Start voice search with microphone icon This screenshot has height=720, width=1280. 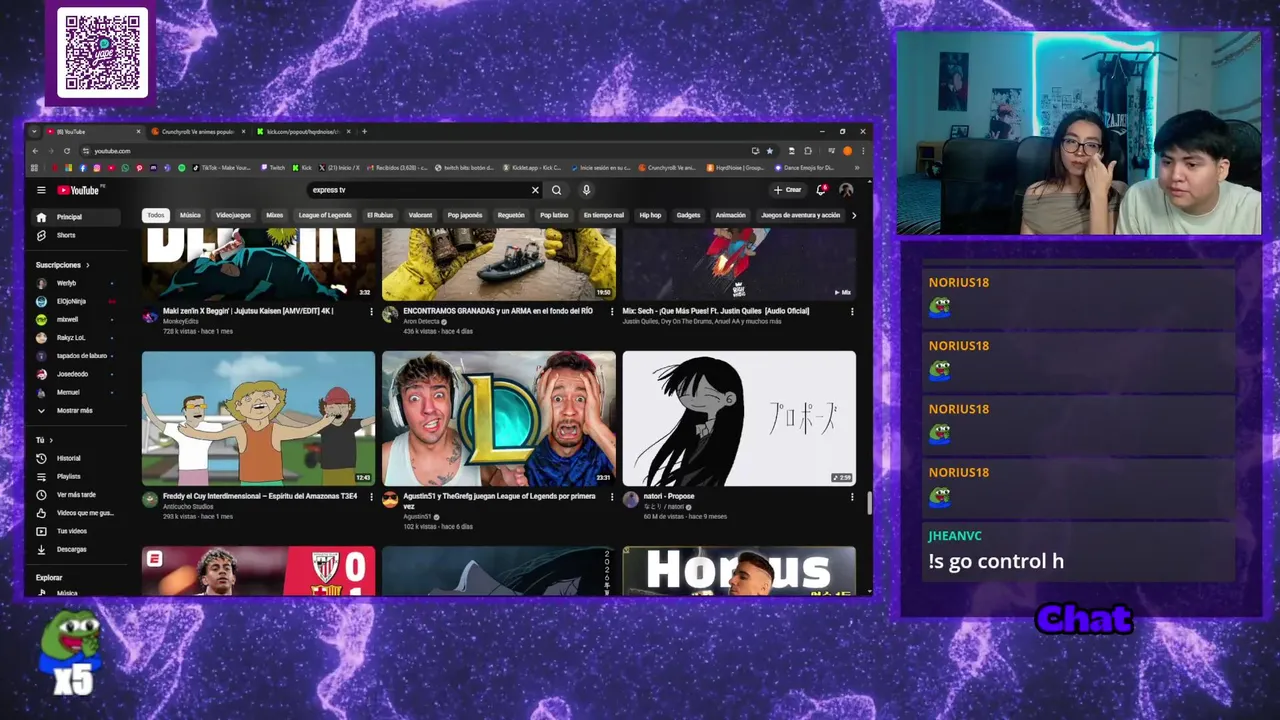[586, 190]
